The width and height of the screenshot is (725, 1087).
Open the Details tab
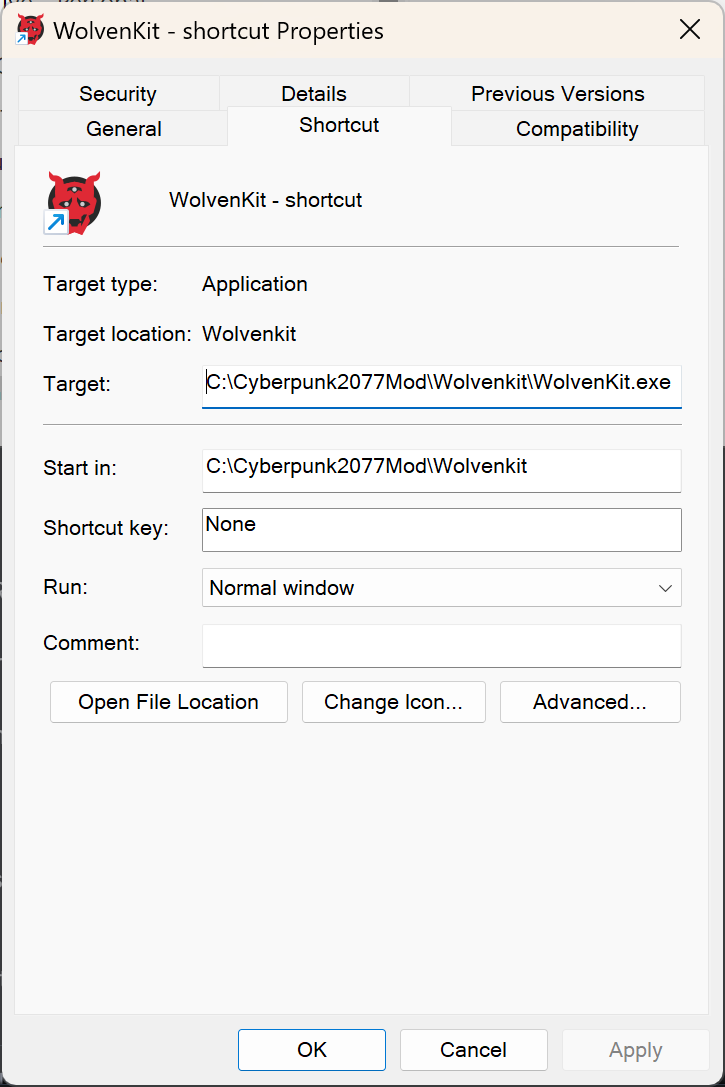tap(314, 94)
